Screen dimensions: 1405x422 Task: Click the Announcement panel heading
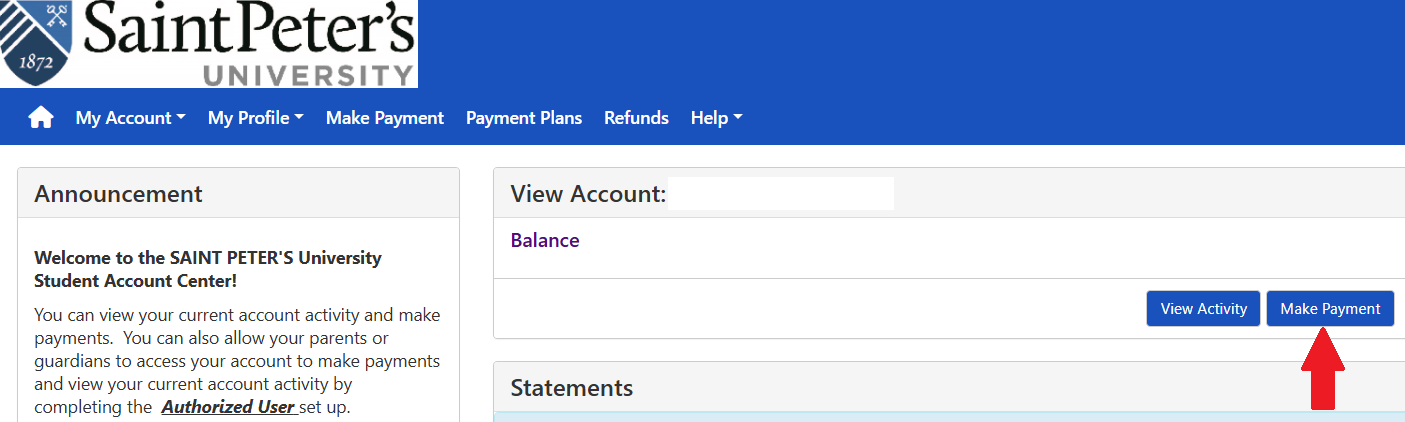tap(118, 194)
